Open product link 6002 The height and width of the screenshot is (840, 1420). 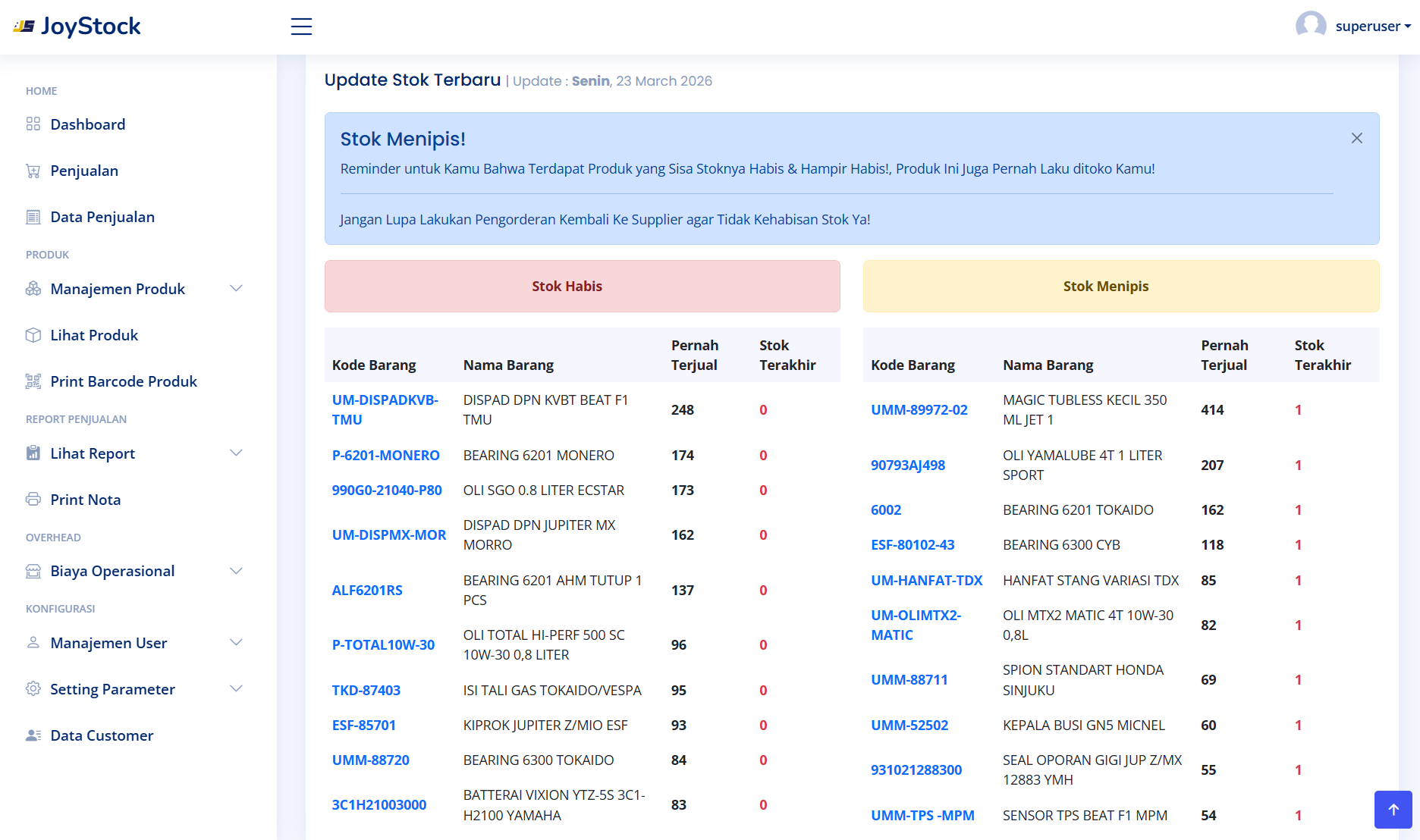886,510
